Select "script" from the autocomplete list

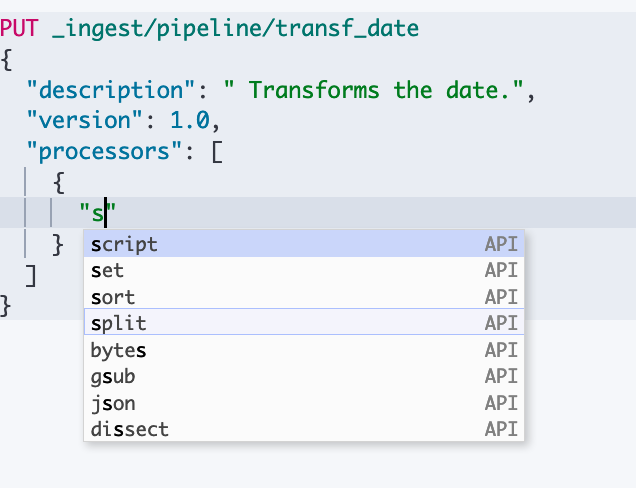tap(125, 245)
